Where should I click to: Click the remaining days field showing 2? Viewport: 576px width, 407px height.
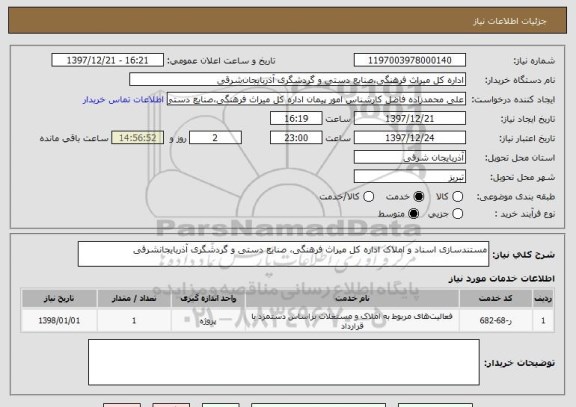pos(215,138)
